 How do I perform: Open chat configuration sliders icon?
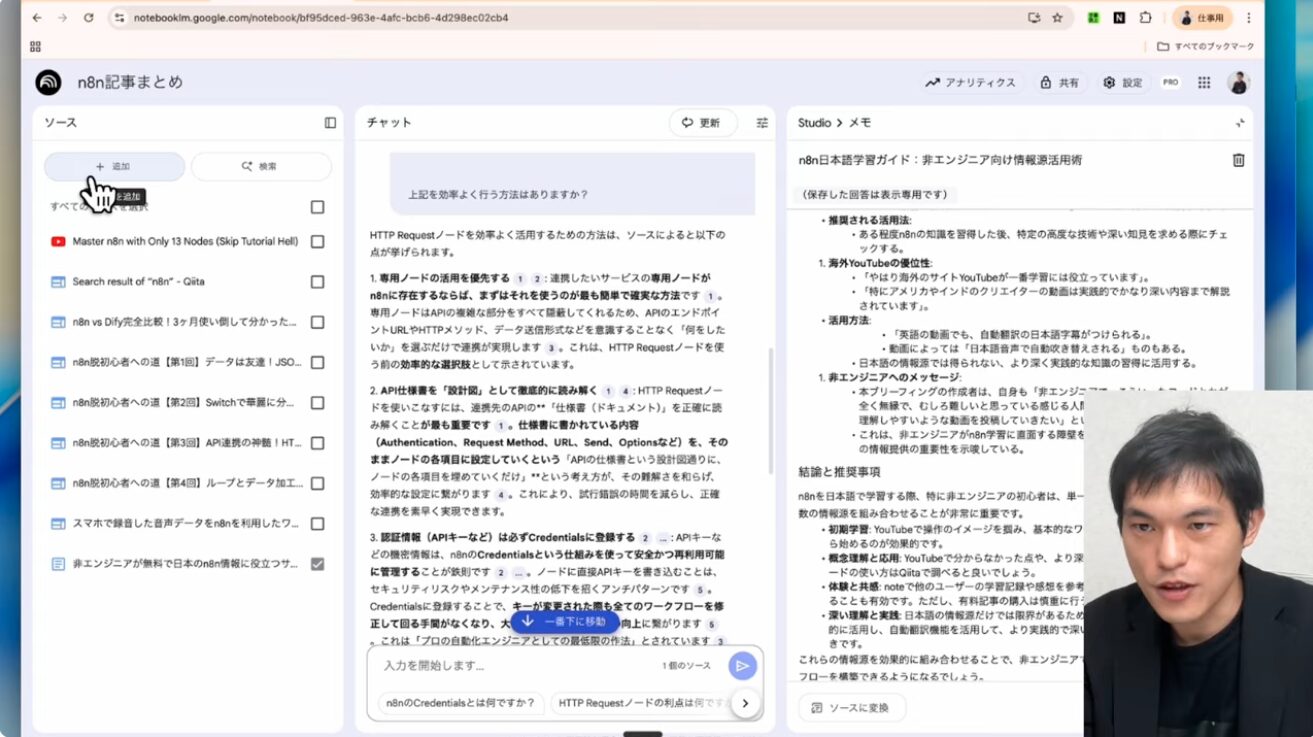(762, 123)
